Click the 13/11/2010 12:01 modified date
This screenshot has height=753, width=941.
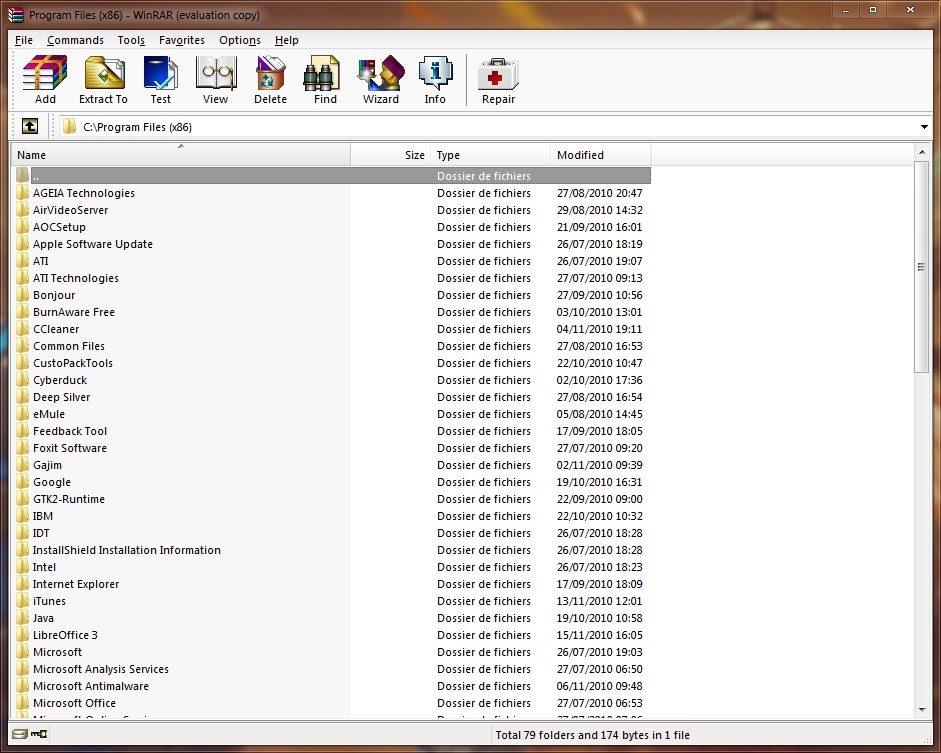(x=599, y=601)
